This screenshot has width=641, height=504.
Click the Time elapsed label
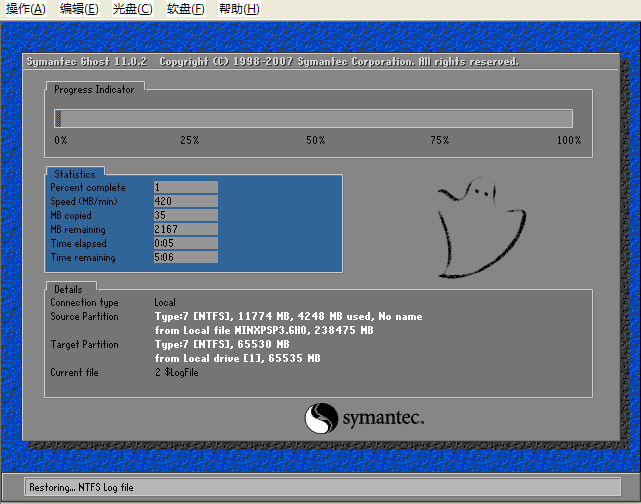click(78, 244)
